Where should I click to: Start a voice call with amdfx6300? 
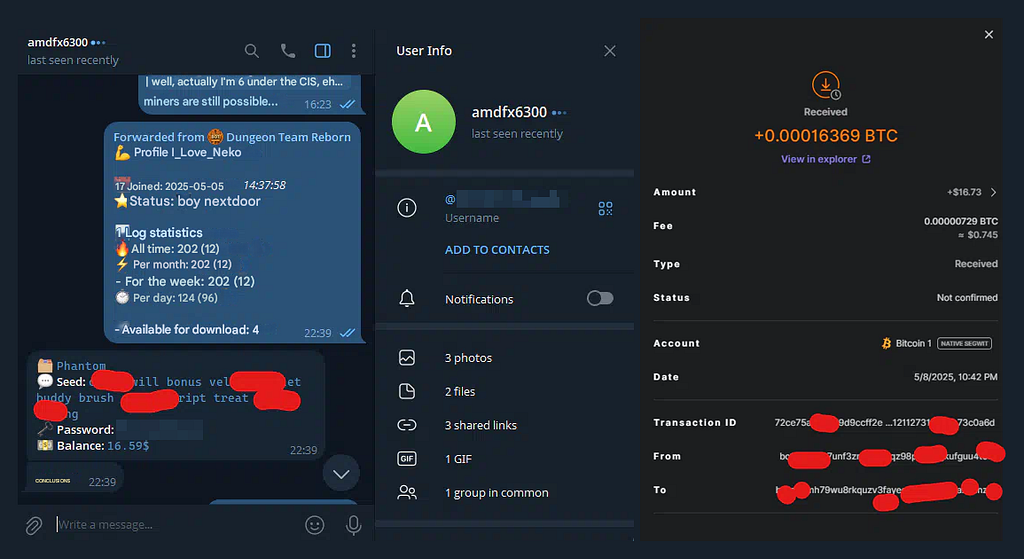point(287,50)
